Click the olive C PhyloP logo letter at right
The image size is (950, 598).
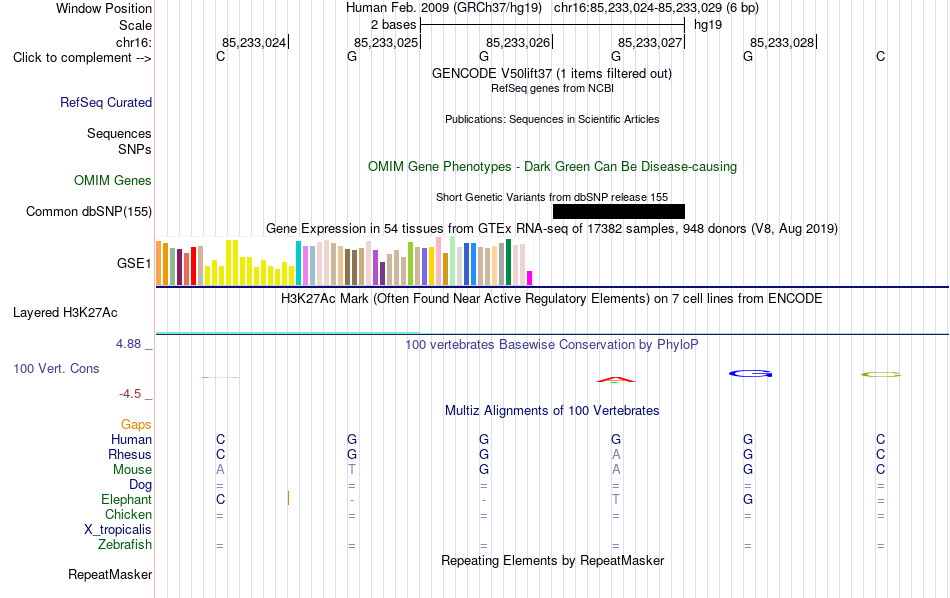tap(881, 374)
